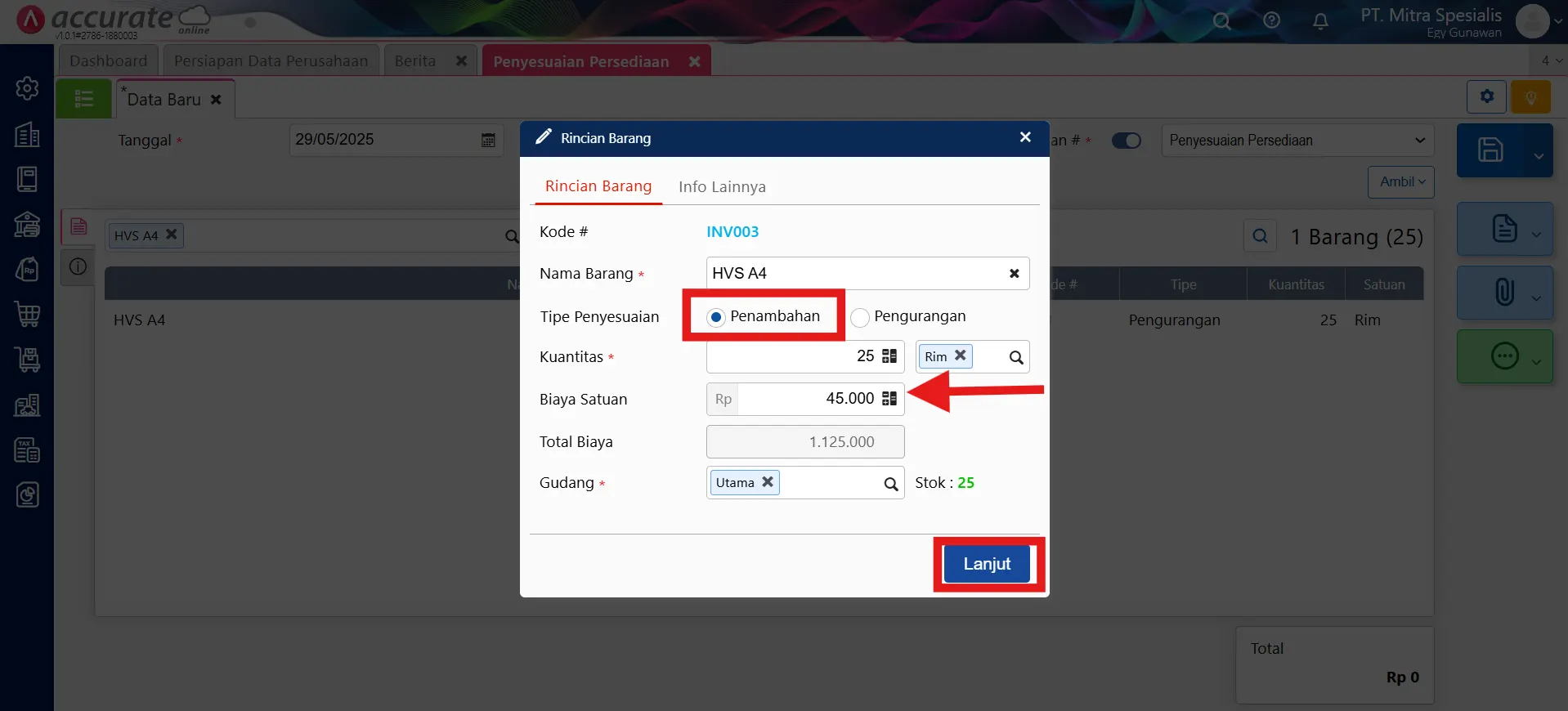Open the Dashboard tab

[108, 61]
